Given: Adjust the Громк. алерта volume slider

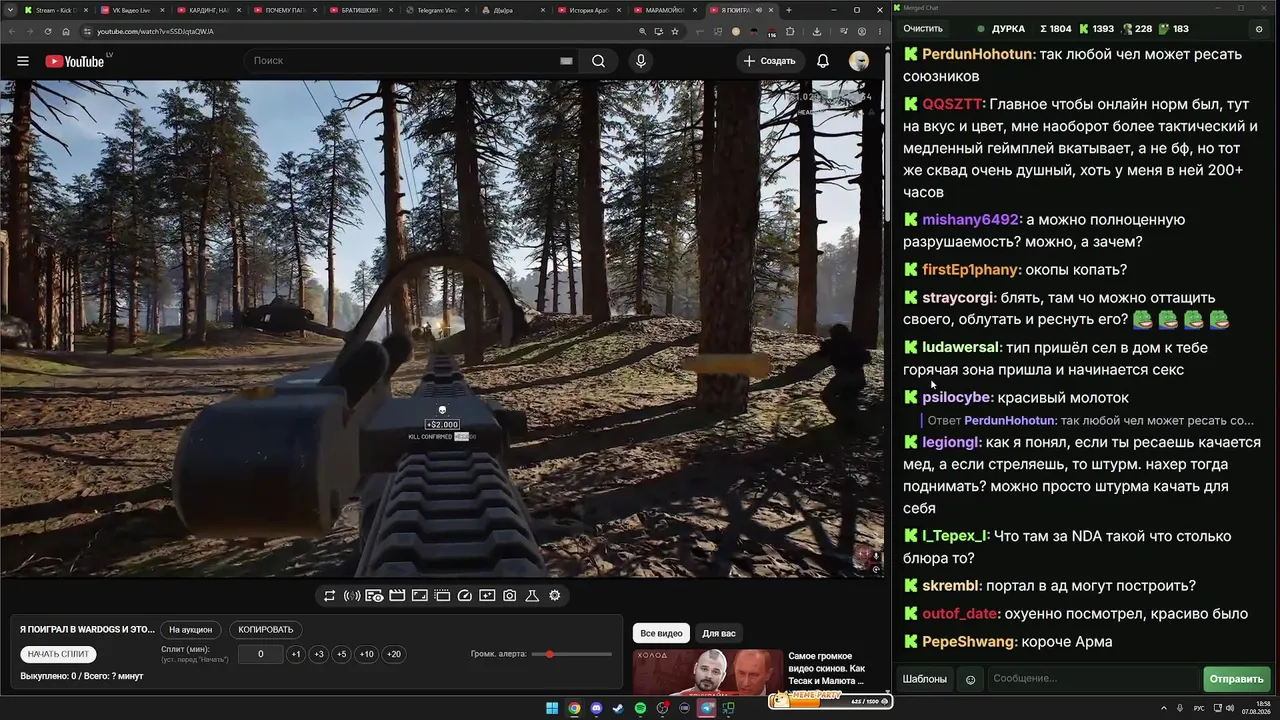Looking at the screenshot, I should pyautogui.click(x=572, y=654).
